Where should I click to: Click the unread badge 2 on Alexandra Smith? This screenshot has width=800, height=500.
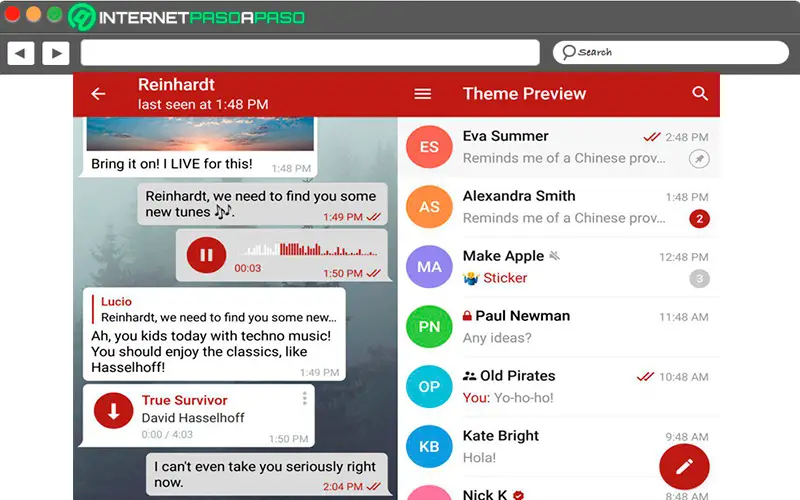coord(699,219)
